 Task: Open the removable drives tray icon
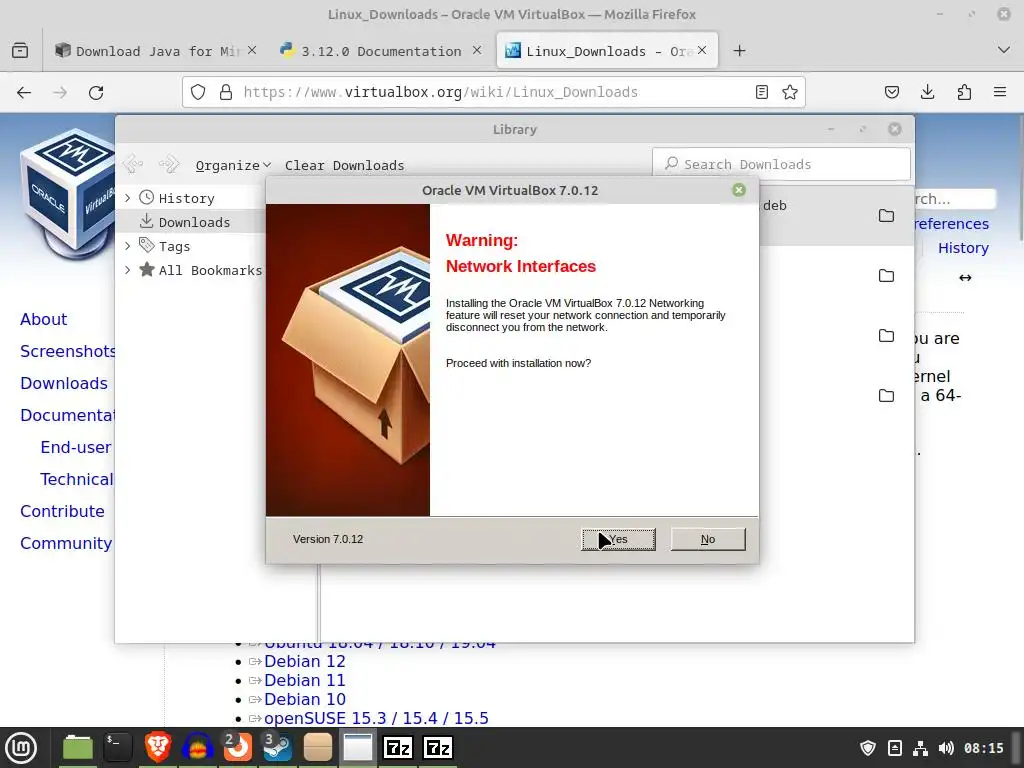[x=895, y=748]
